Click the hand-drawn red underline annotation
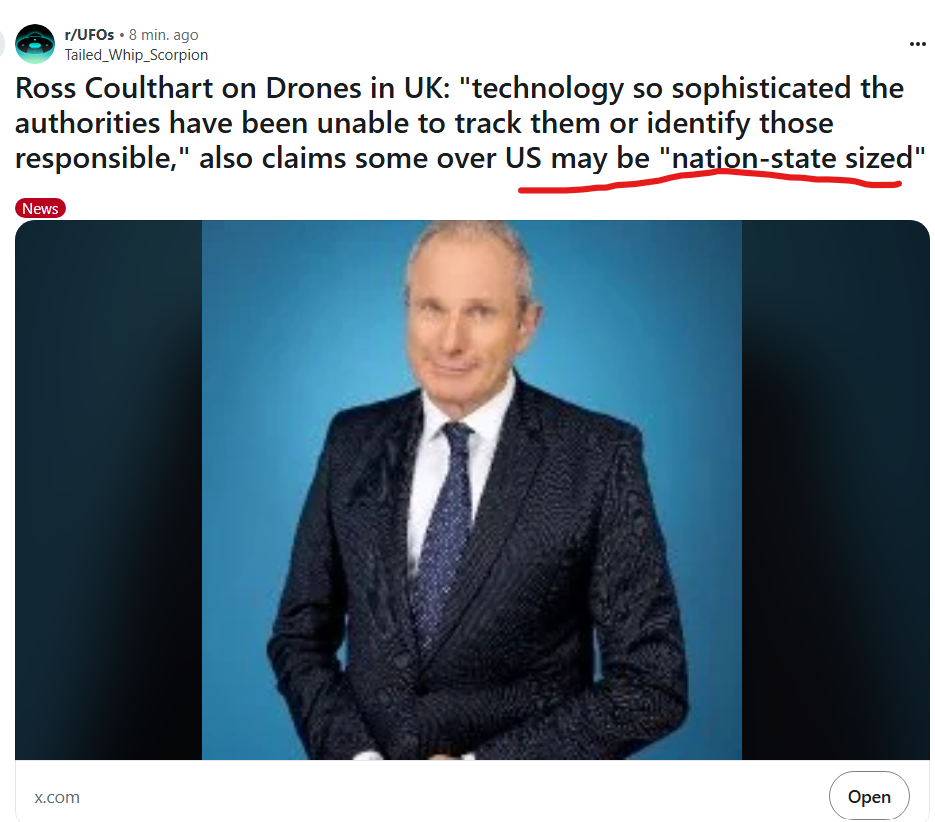This screenshot has width=935, height=822. point(710,180)
